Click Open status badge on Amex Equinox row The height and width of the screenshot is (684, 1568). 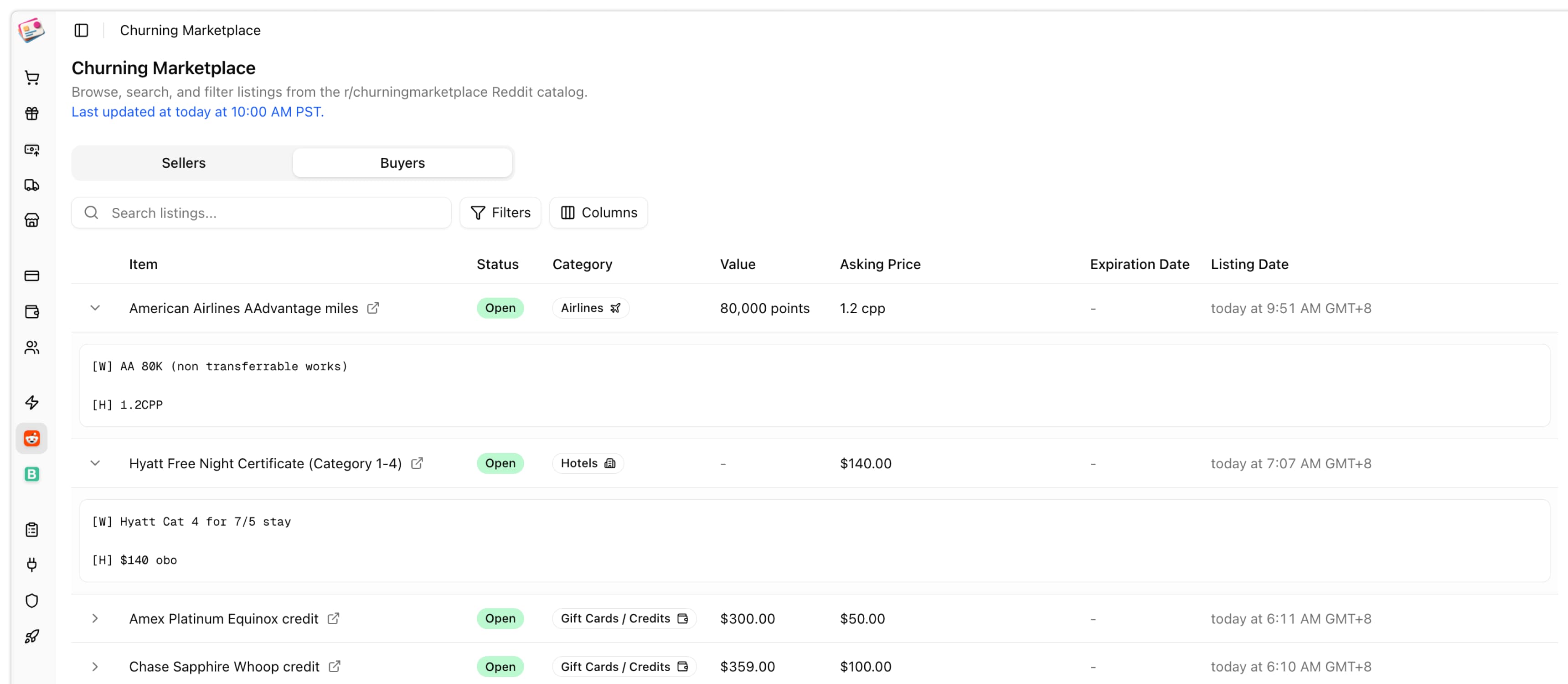(500, 618)
